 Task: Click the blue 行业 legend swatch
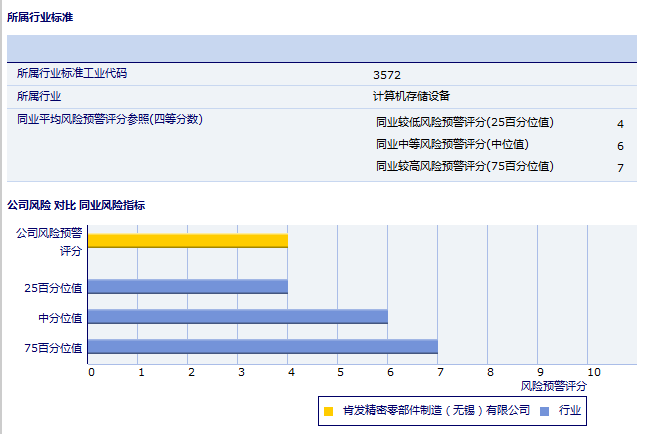pyautogui.click(x=544, y=411)
